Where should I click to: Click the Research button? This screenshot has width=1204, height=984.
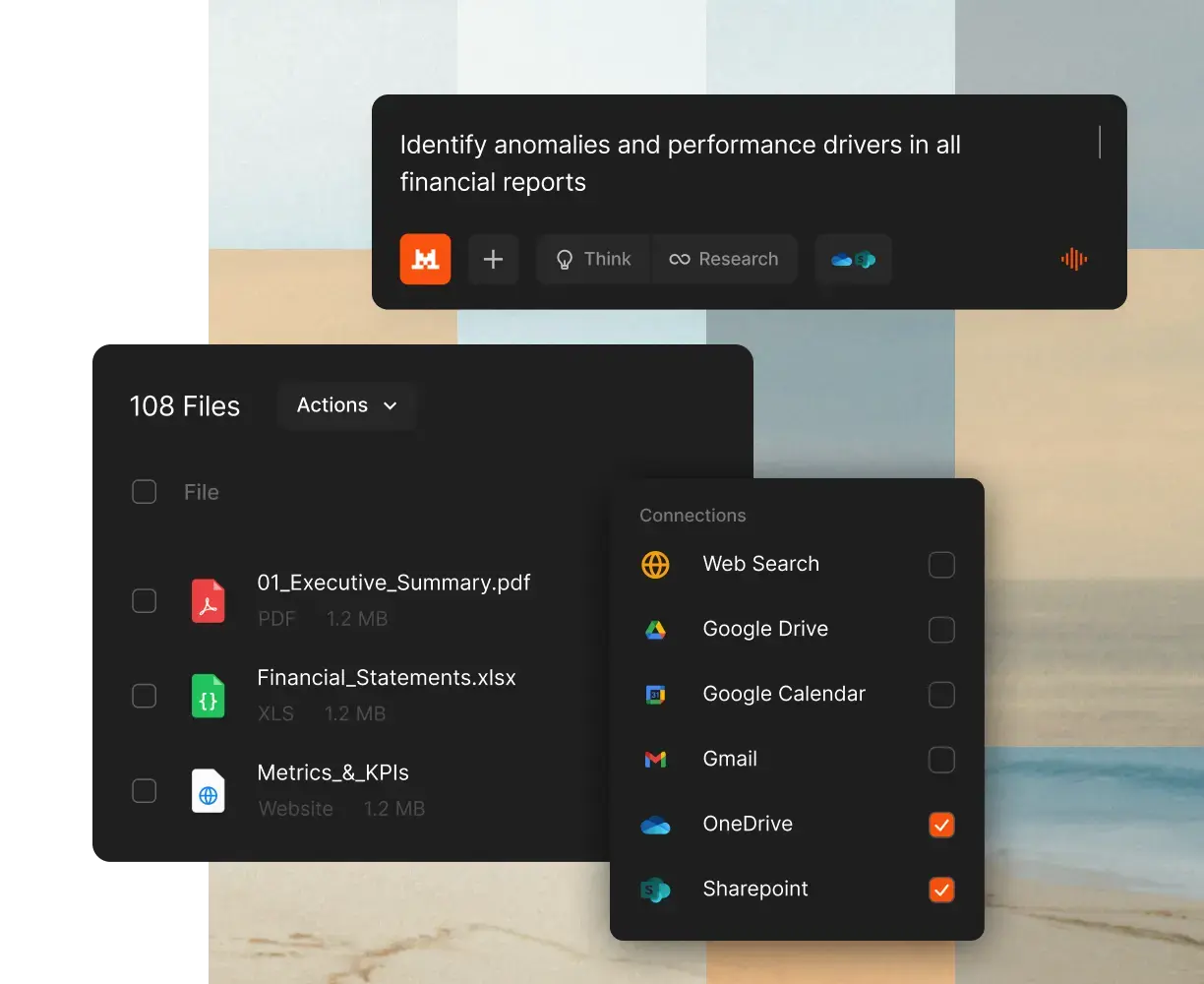pos(725,259)
